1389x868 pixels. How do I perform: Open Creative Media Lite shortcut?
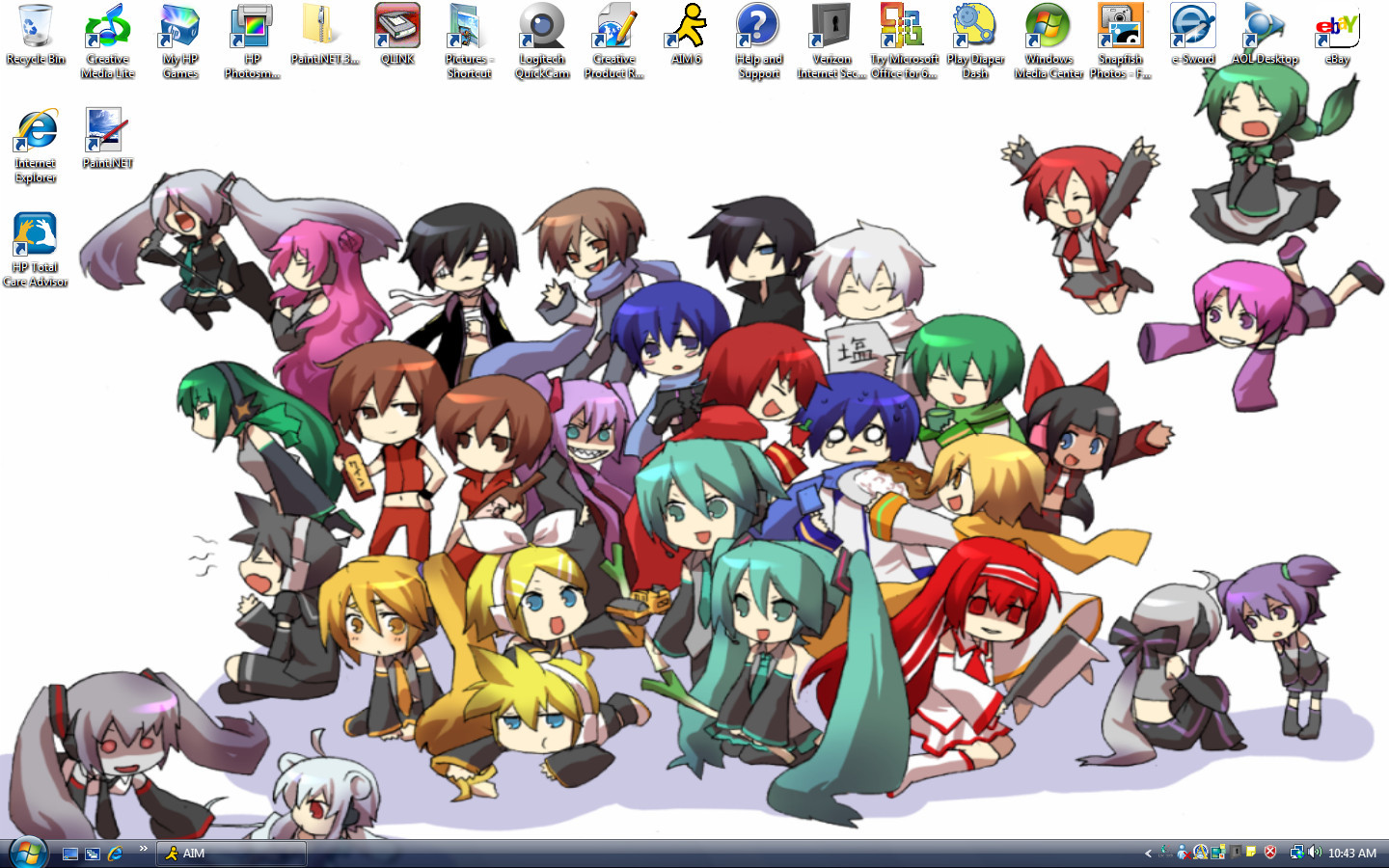(x=107, y=41)
